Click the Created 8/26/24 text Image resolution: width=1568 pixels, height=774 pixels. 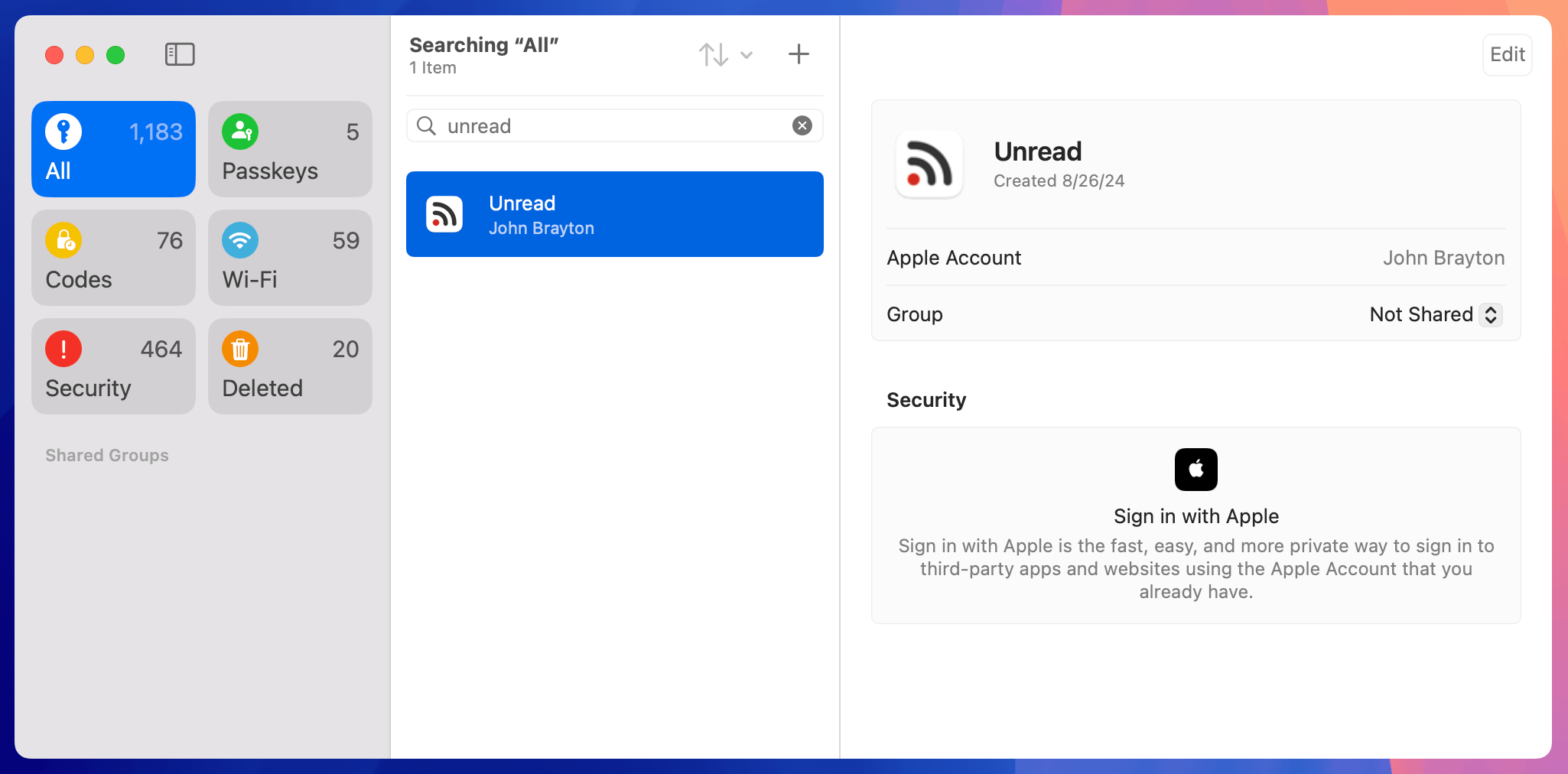pyautogui.click(x=1059, y=180)
